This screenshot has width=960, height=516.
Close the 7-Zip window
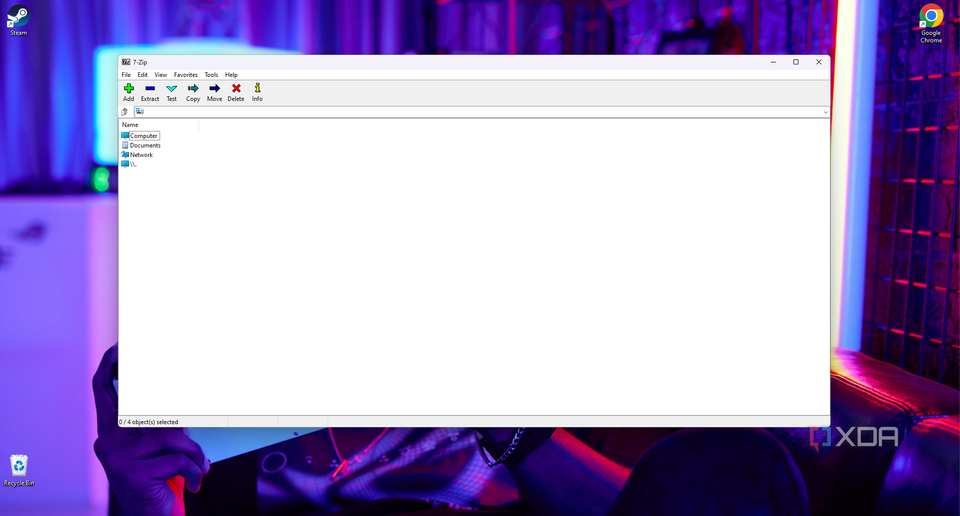point(819,62)
